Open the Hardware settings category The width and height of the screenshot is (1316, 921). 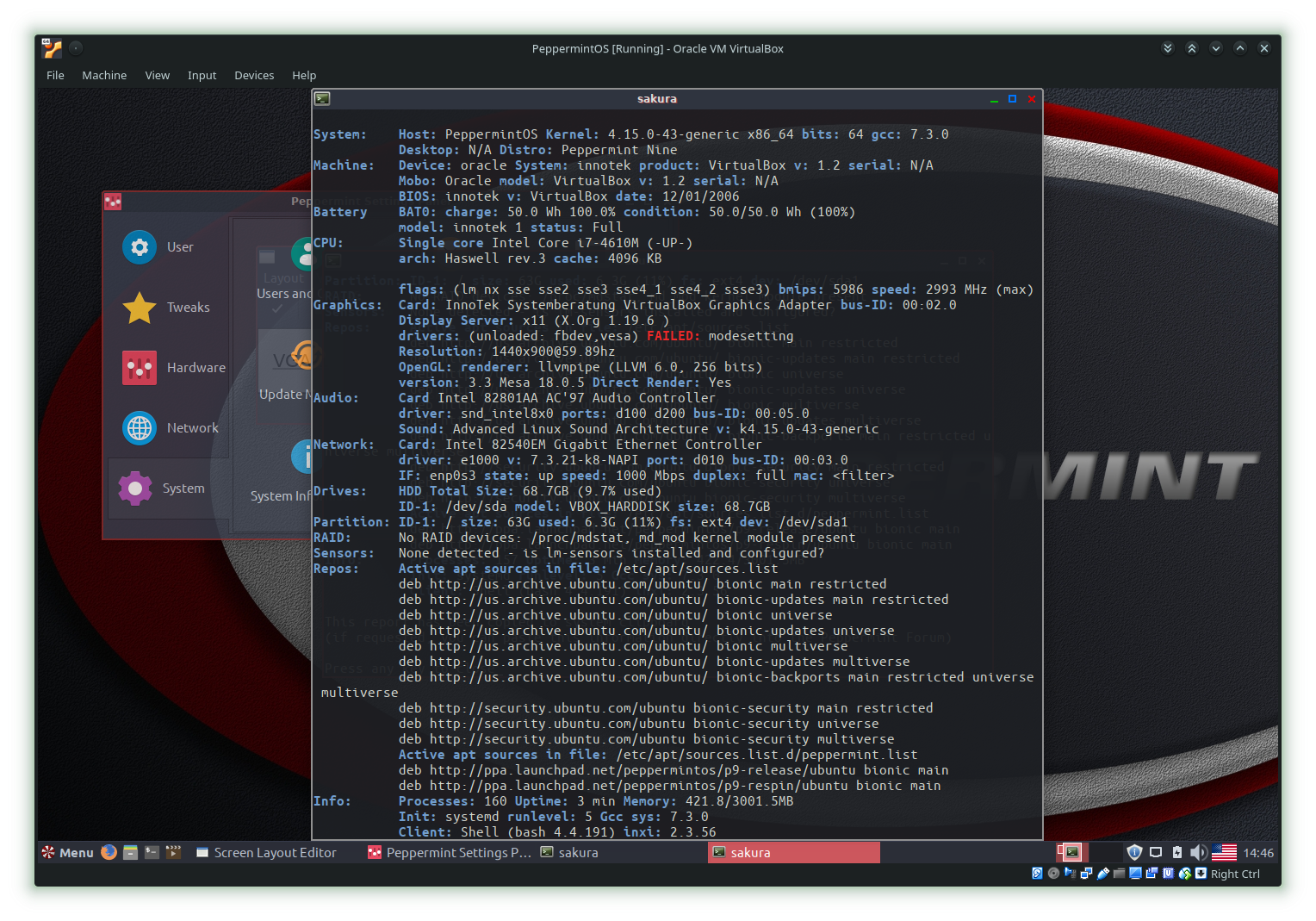click(140, 368)
